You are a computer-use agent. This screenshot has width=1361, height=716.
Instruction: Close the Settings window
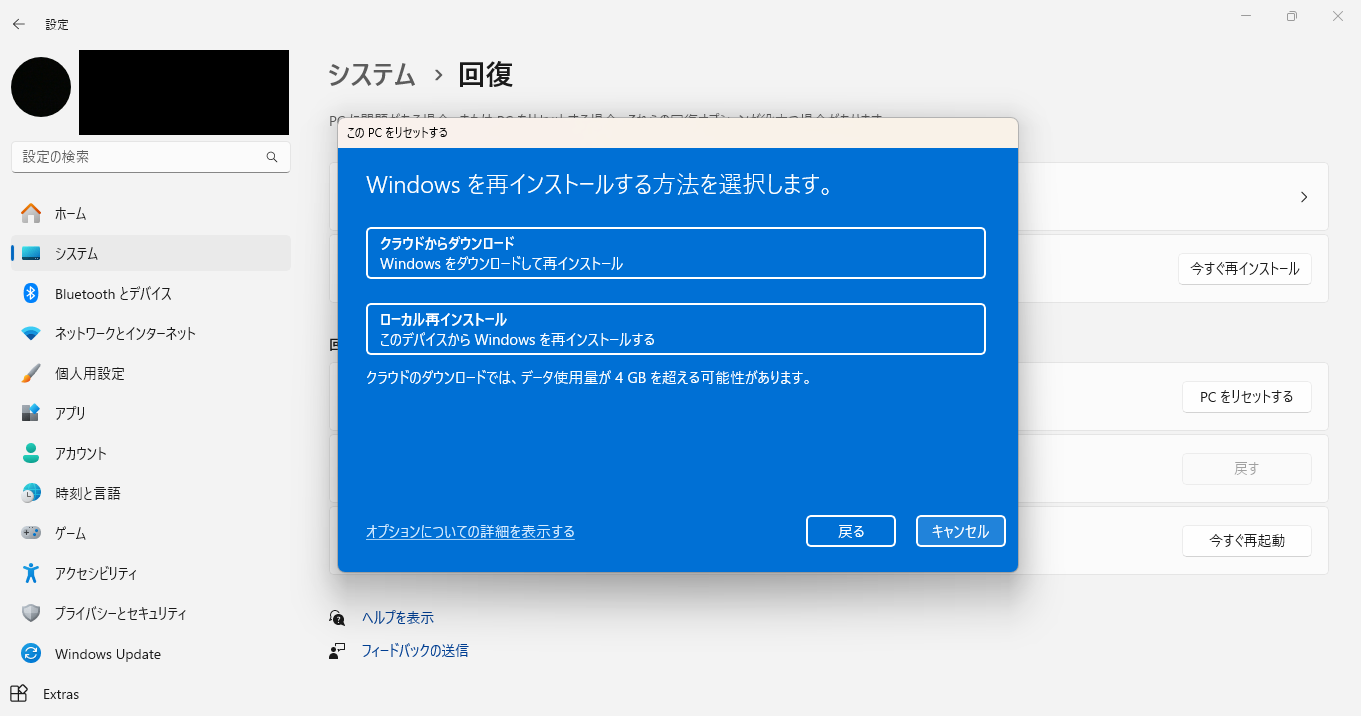[1338, 16]
